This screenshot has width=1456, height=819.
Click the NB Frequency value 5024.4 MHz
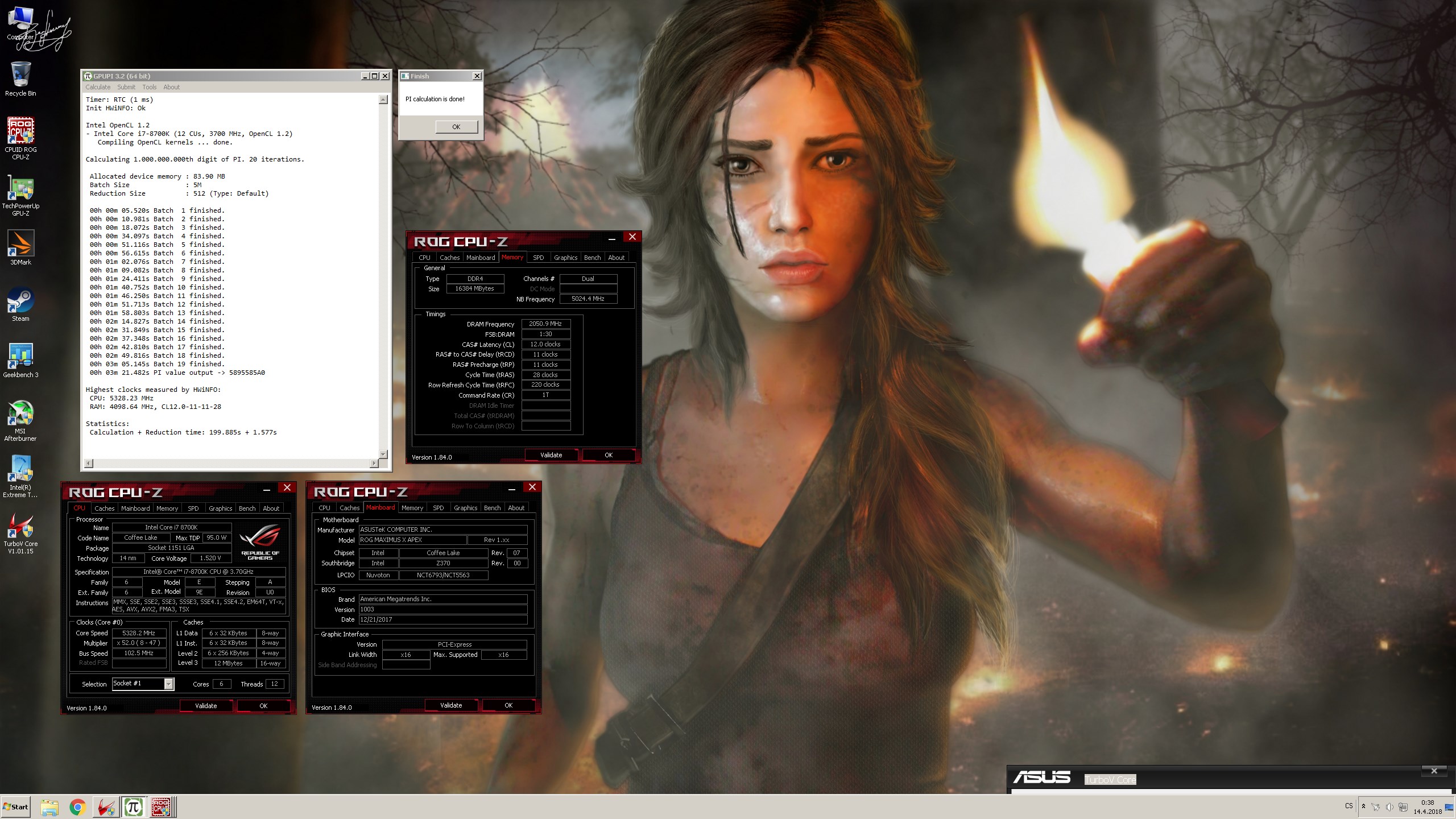click(x=588, y=299)
